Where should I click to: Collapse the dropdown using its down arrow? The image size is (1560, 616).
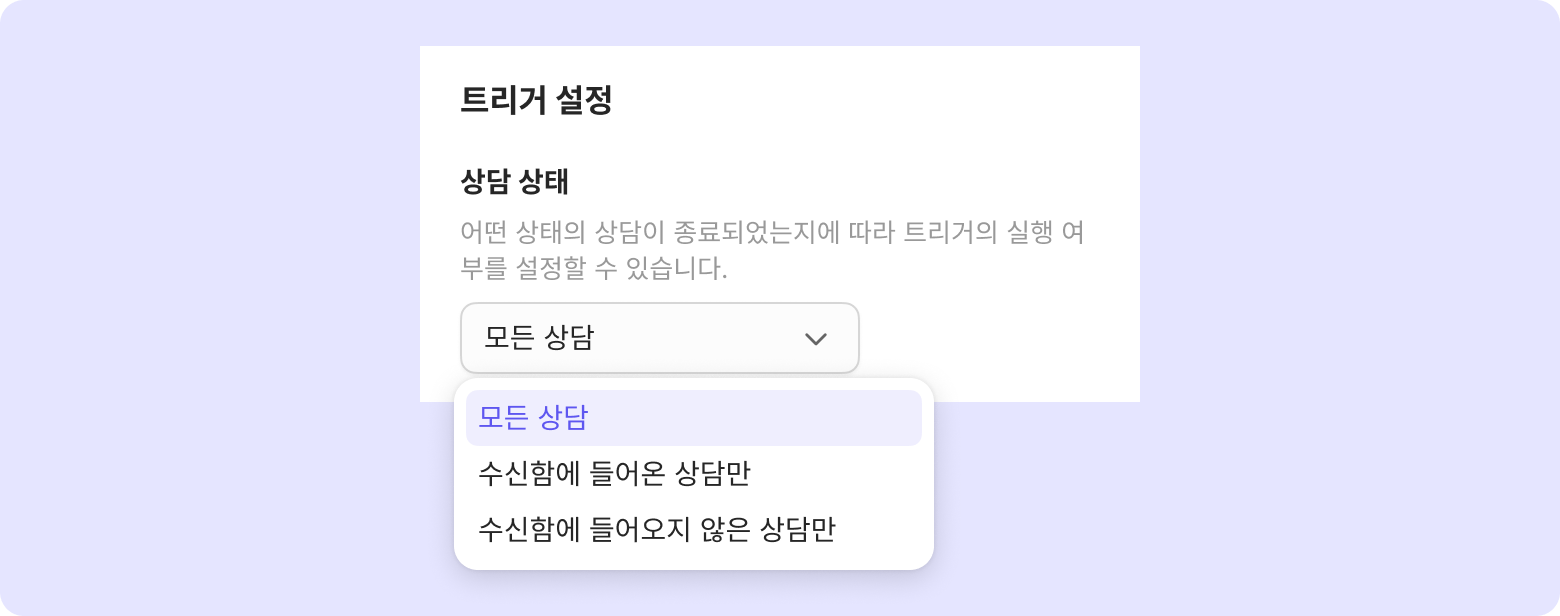pyautogui.click(x=815, y=339)
